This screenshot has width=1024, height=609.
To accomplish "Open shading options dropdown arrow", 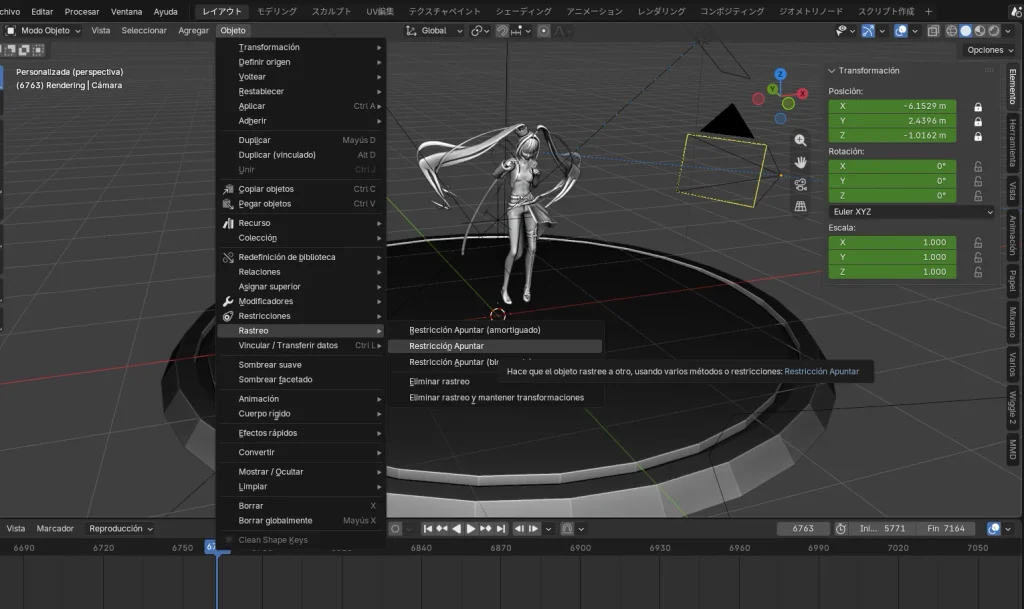I will 1008,31.
